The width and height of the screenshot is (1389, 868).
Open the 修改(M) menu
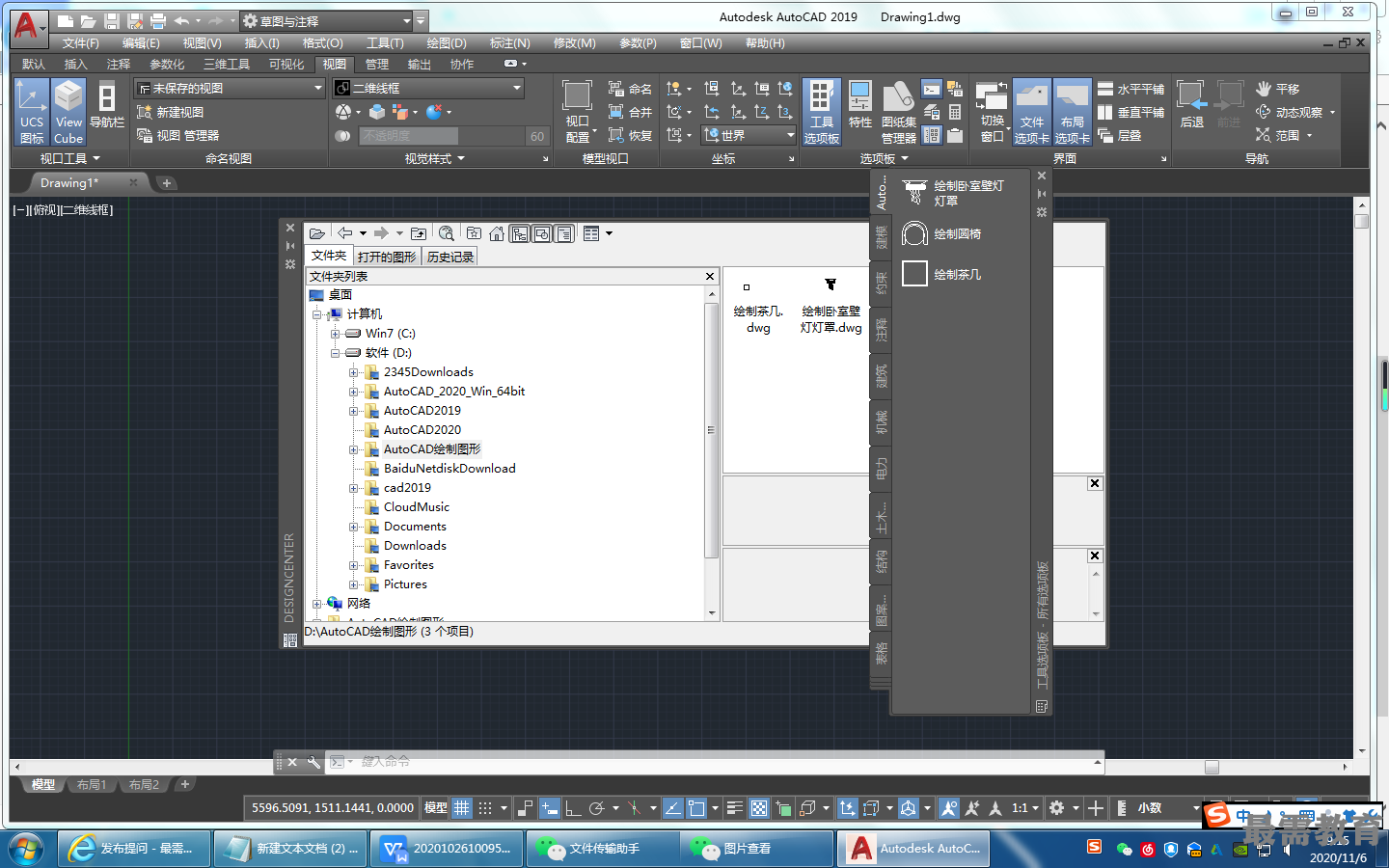[574, 43]
